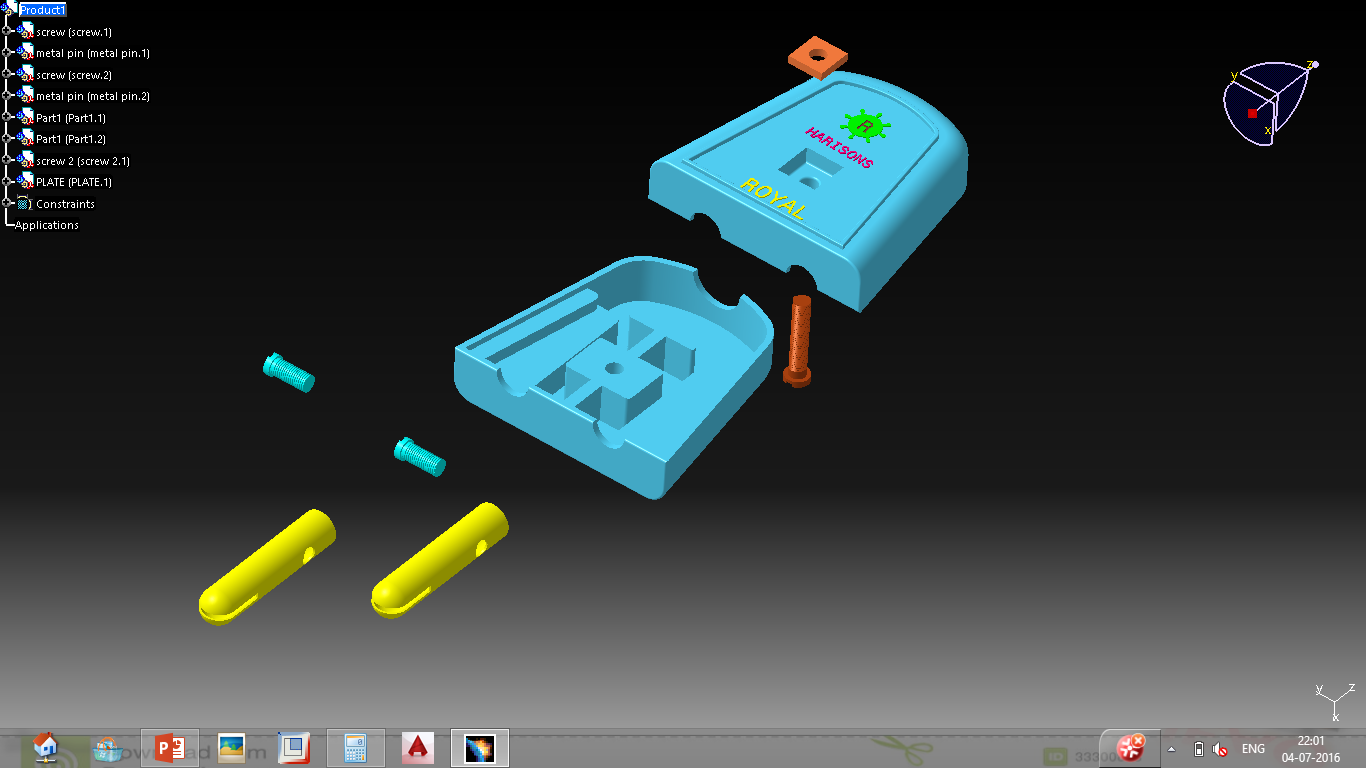Click the Part1.2 component icon
Image resolution: width=1366 pixels, height=768 pixels.
(25, 138)
